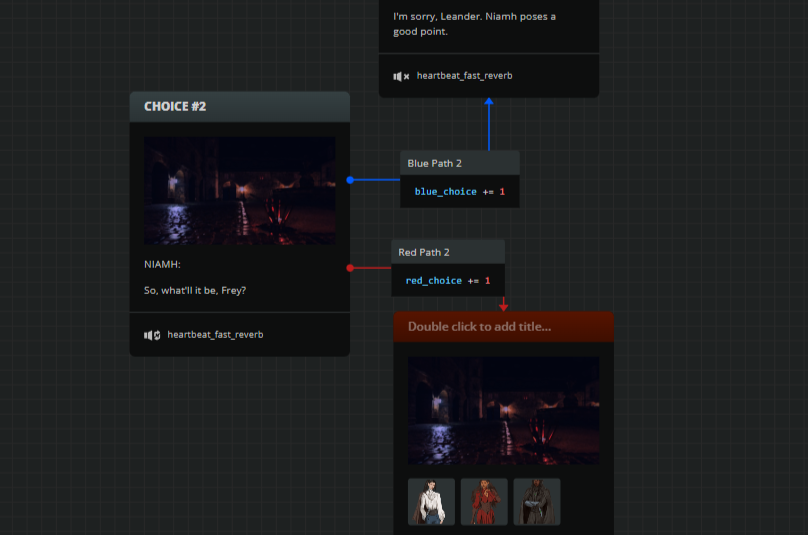Click the blue_choice += 1 code line
Image resolution: width=808 pixels, height=535 pixels.
click(x=460, y=191)
